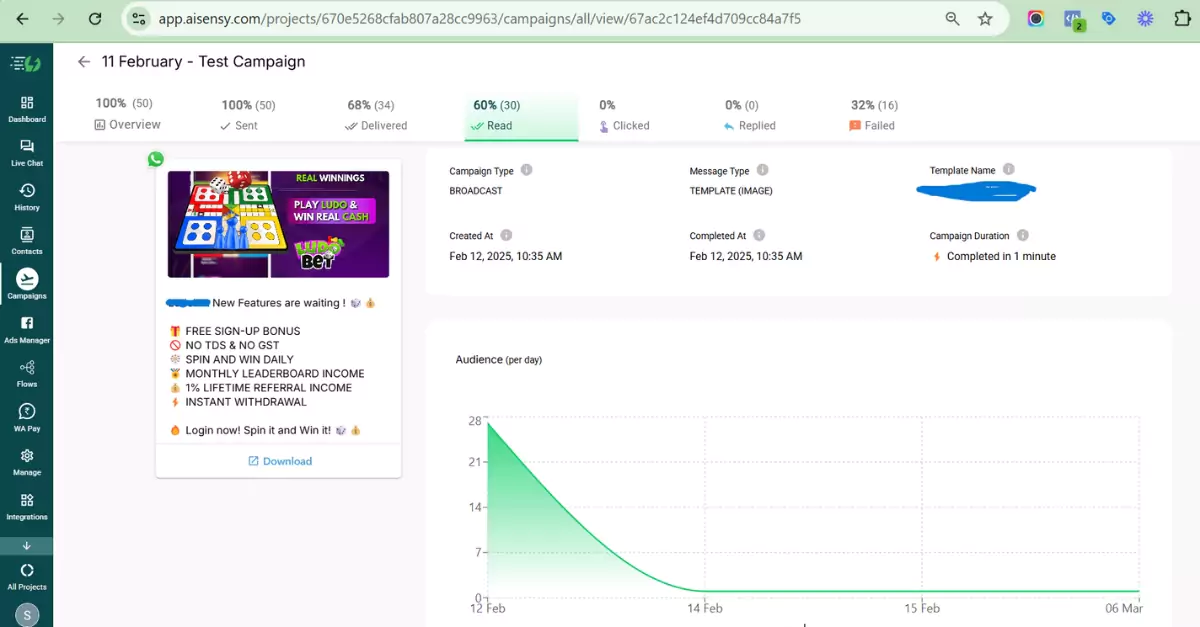
Task: Open Integrations in the sidebar
Action: tap(27, 506)
